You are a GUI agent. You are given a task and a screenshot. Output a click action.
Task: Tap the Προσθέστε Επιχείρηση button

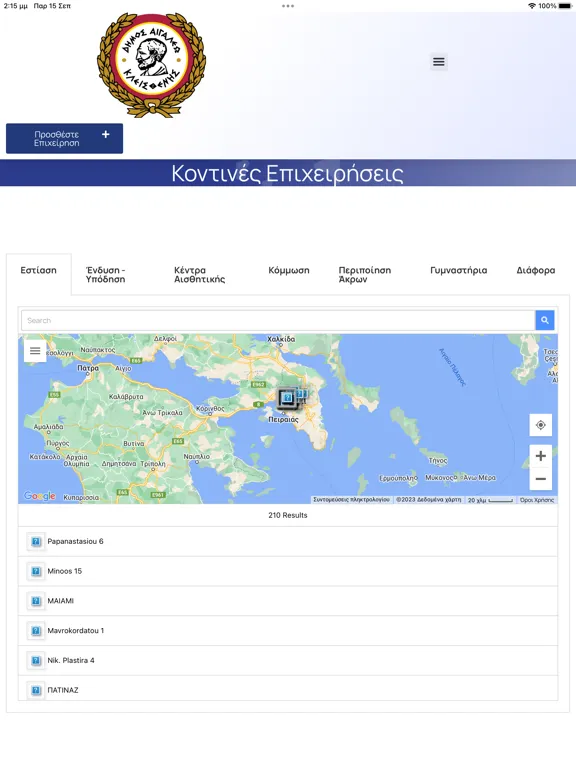coord(64,139)
